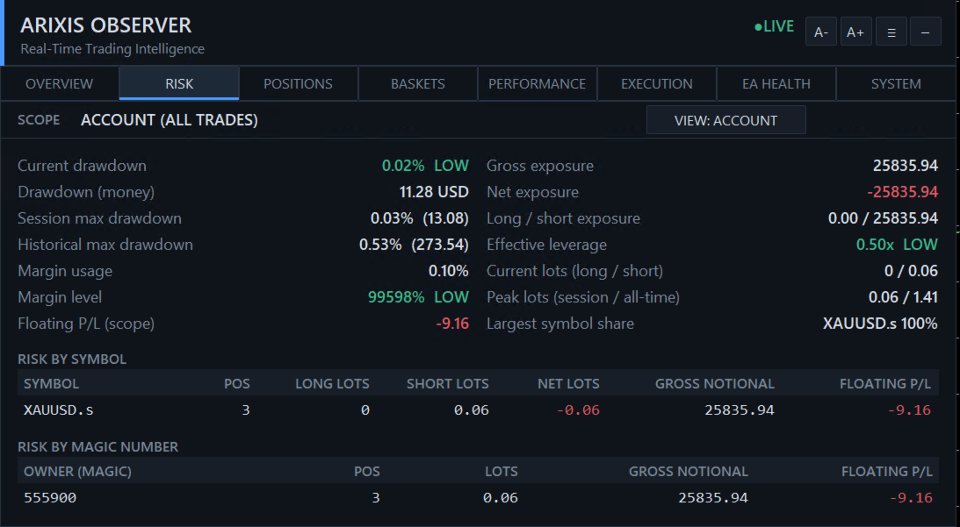Open the EA HEALTH tab

tap(776, 84)
